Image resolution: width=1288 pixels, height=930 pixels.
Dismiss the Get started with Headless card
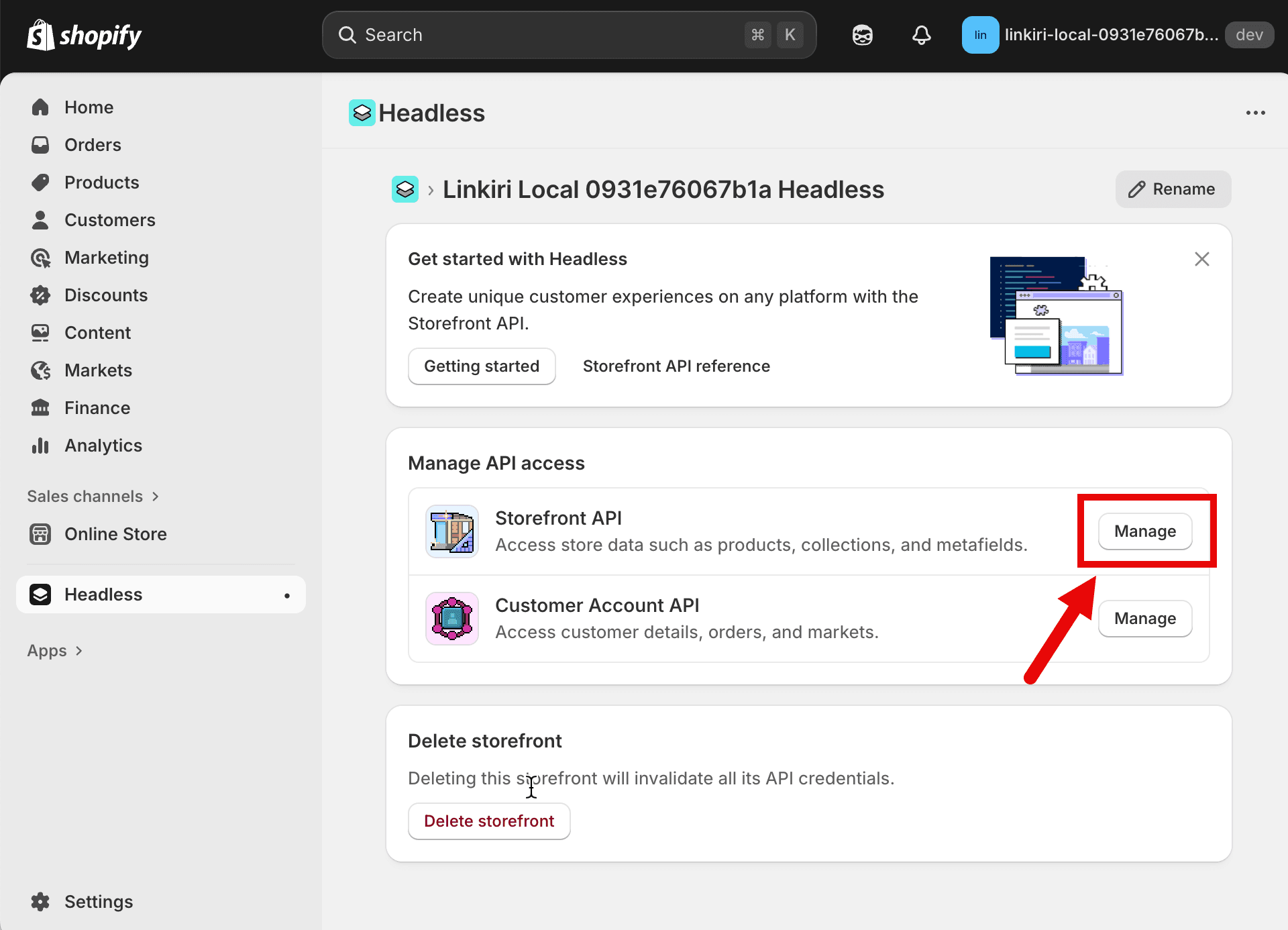coord(1201,259)
